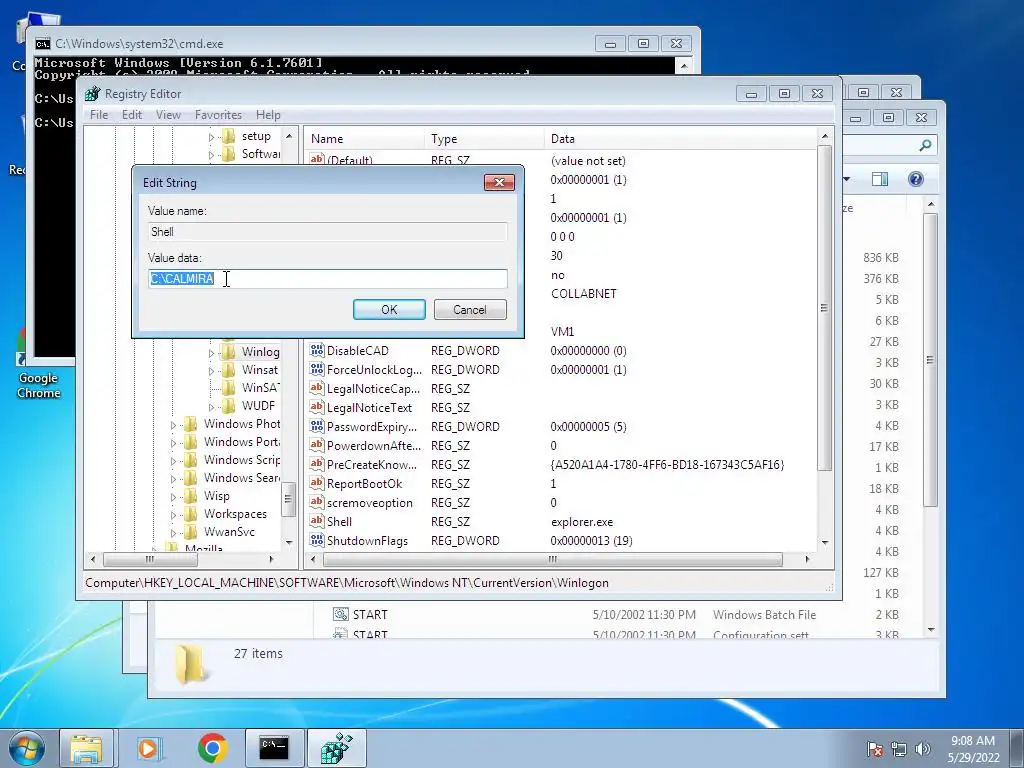The image size is (1024, 768).
Task: Close the Edit String dialog
Action: point(499,182)
